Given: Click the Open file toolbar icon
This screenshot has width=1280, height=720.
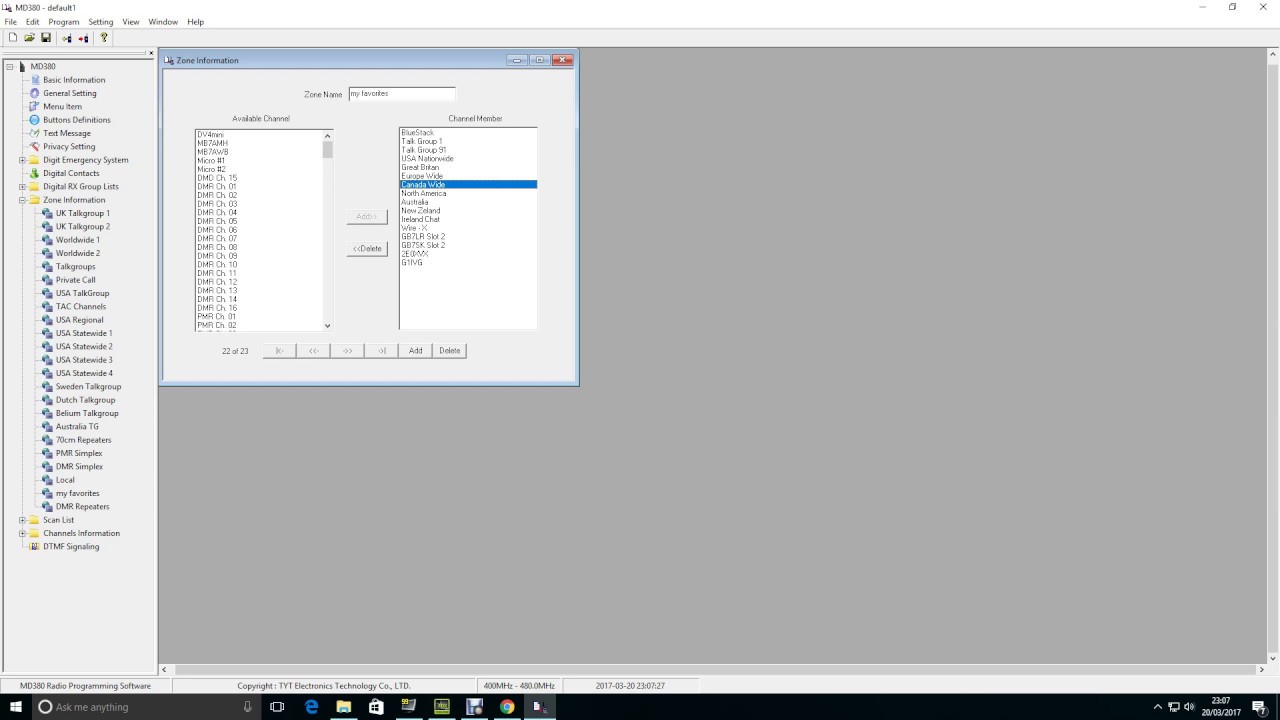Looking at the screenshot, I should tap(29, 38).
